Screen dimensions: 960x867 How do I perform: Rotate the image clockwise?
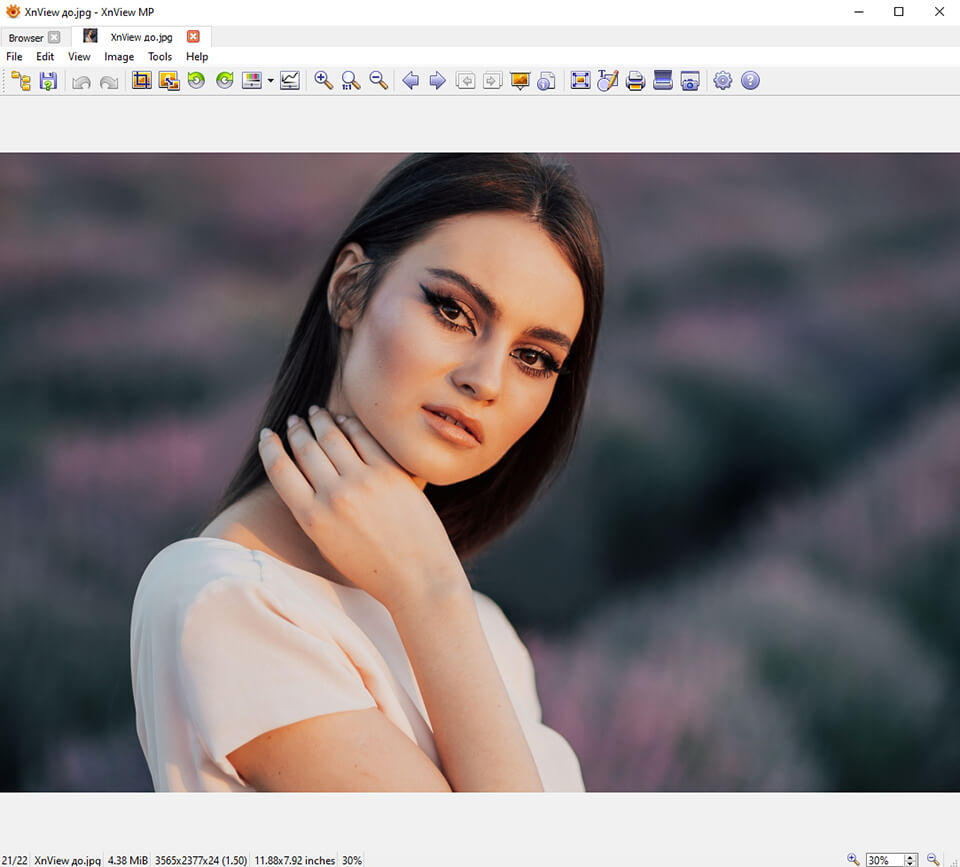(223, 81)
